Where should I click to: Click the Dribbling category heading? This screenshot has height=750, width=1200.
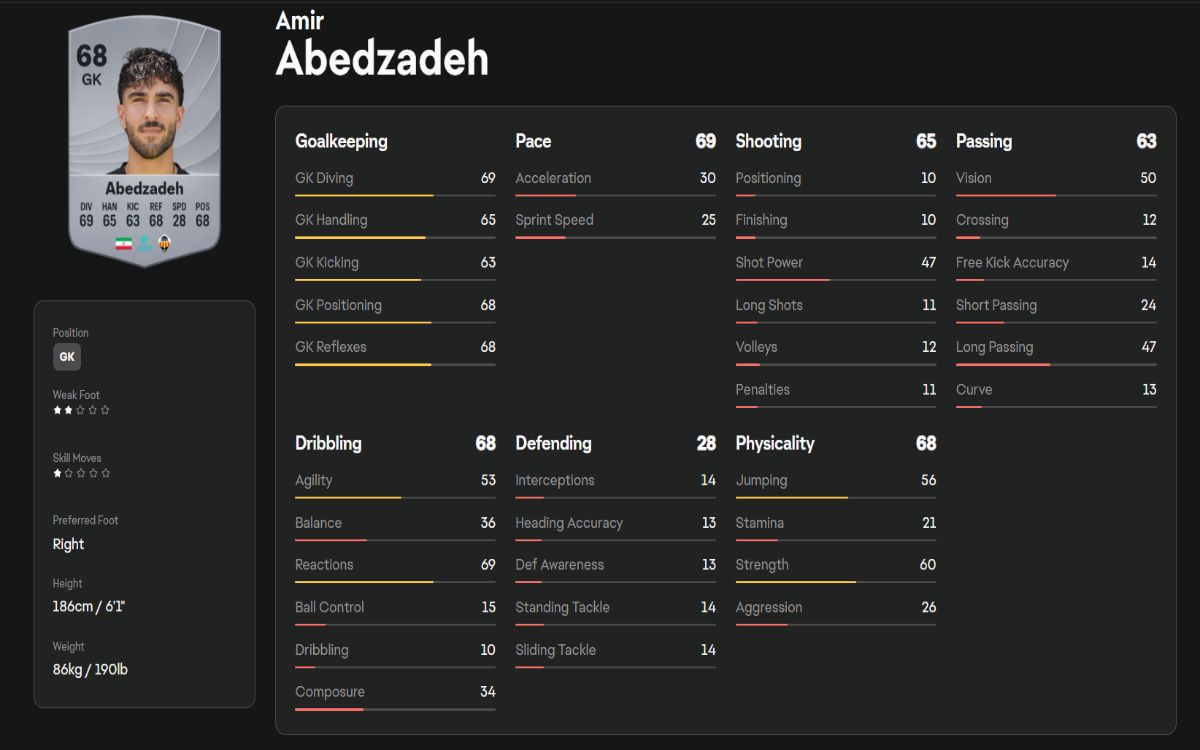[328, 443]
